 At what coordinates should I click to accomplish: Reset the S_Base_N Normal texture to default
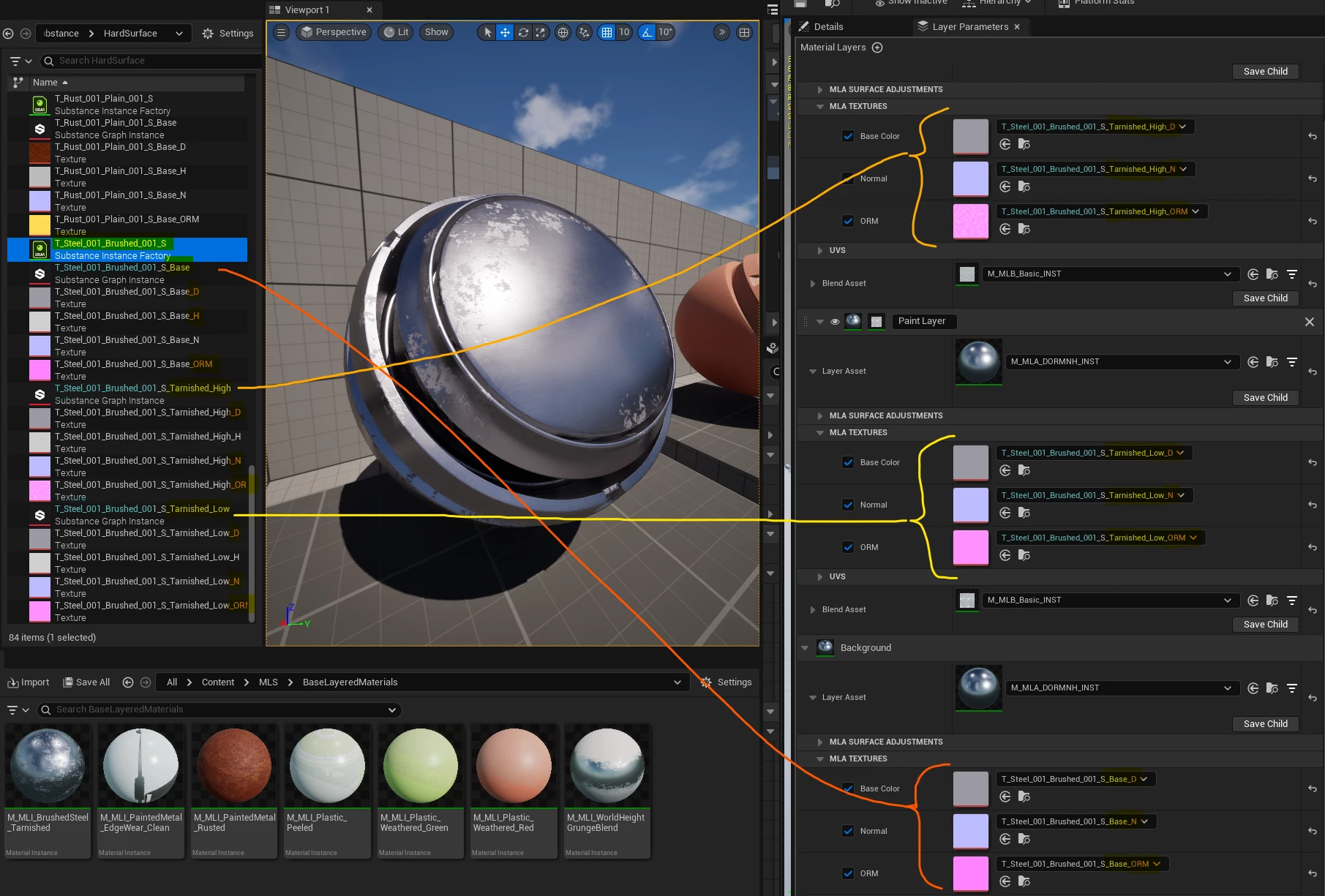[1313, 831]
